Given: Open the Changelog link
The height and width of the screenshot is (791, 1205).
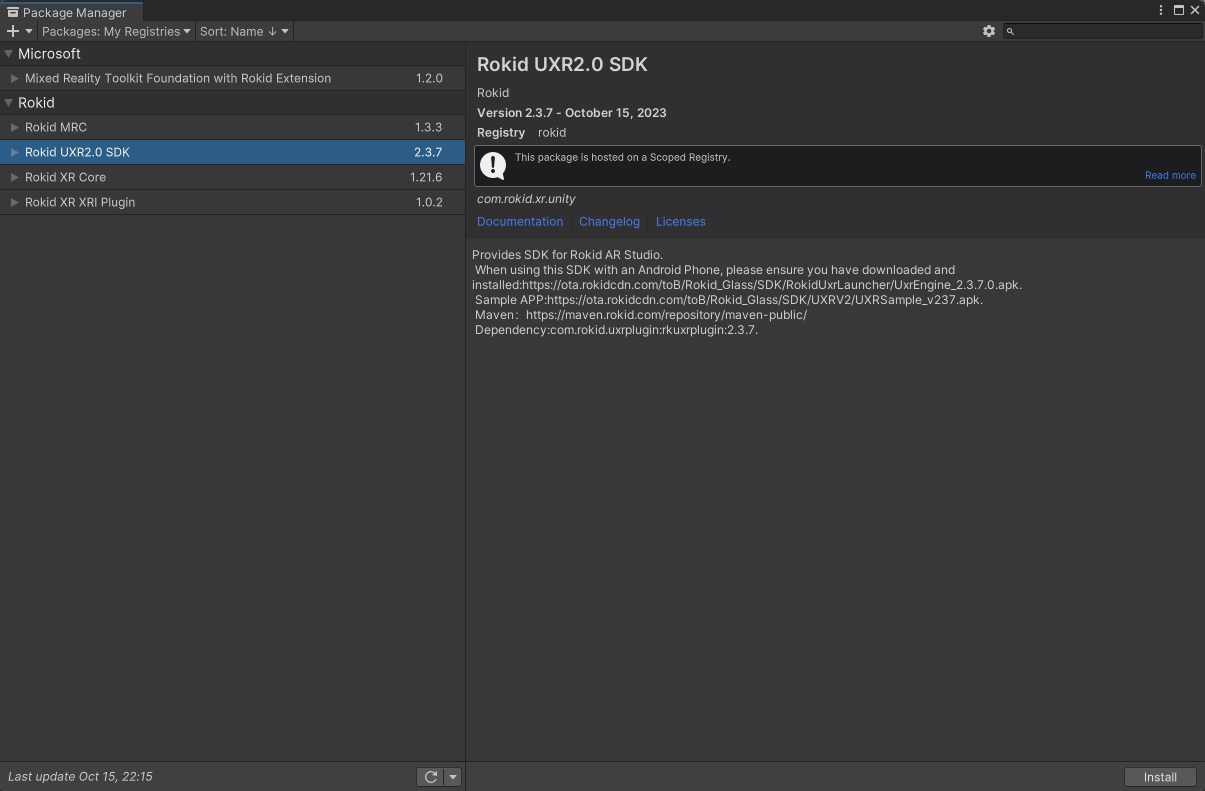Looking at the screenshot, I should [609, 222].
